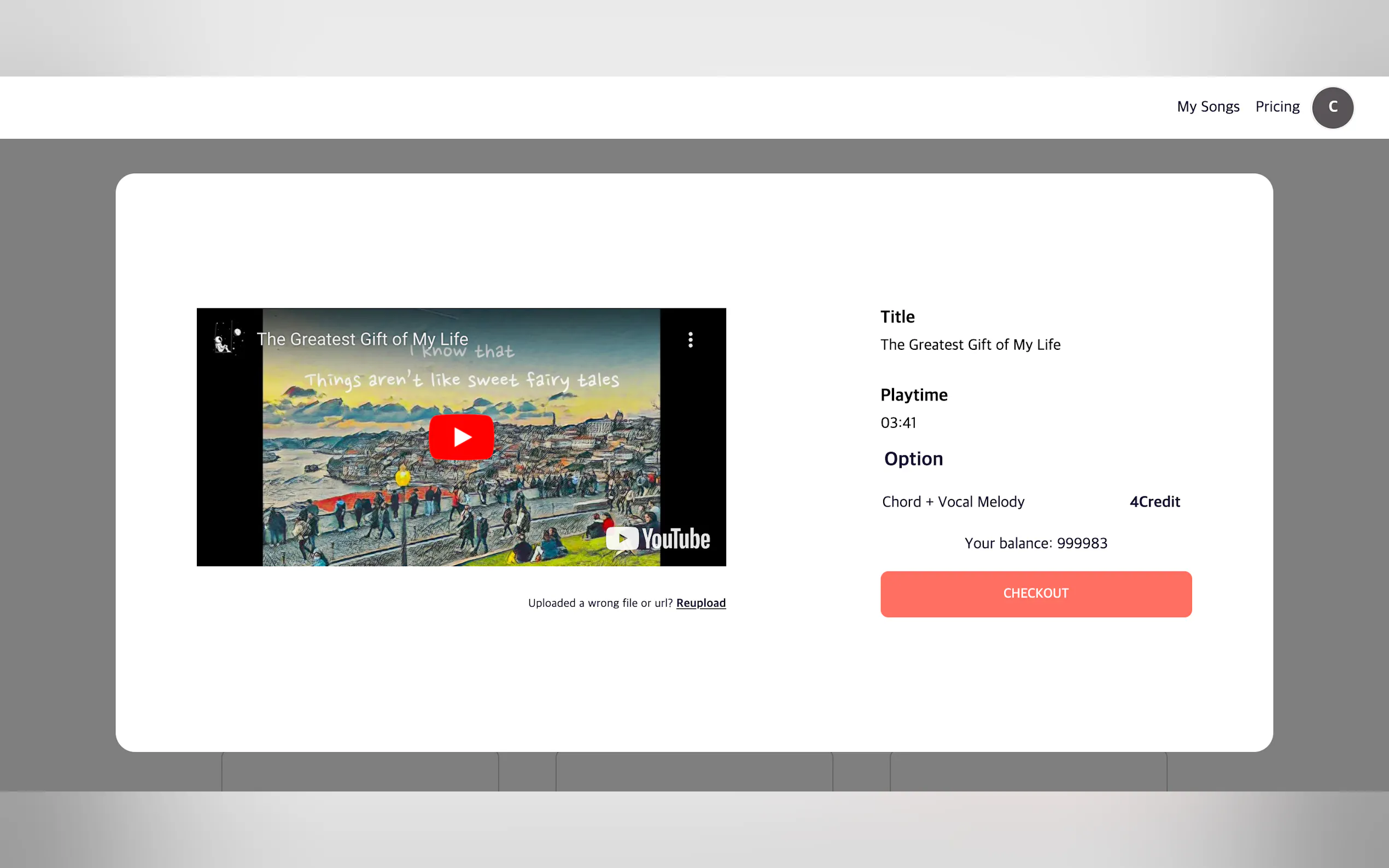This screenshot has width=1389, height=868.
Task: Open the video title 'The Greatest Gift of My Life'
Action: tap(363, 339)
